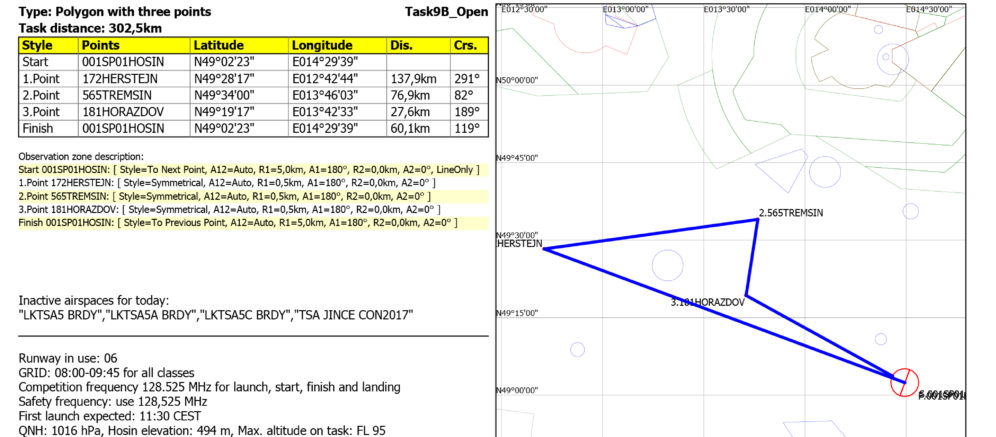Click the Inactive airspaces for today heading
The height and width of the screenshot is (437, 996).
[93, 300]
